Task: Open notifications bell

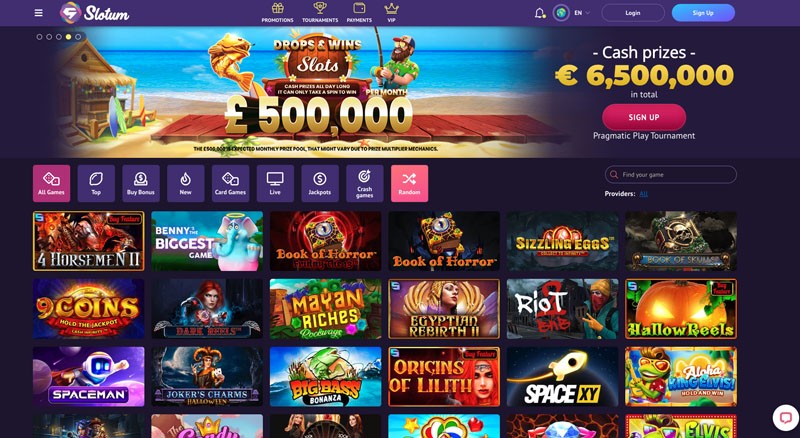Action: tap(540, 13)
